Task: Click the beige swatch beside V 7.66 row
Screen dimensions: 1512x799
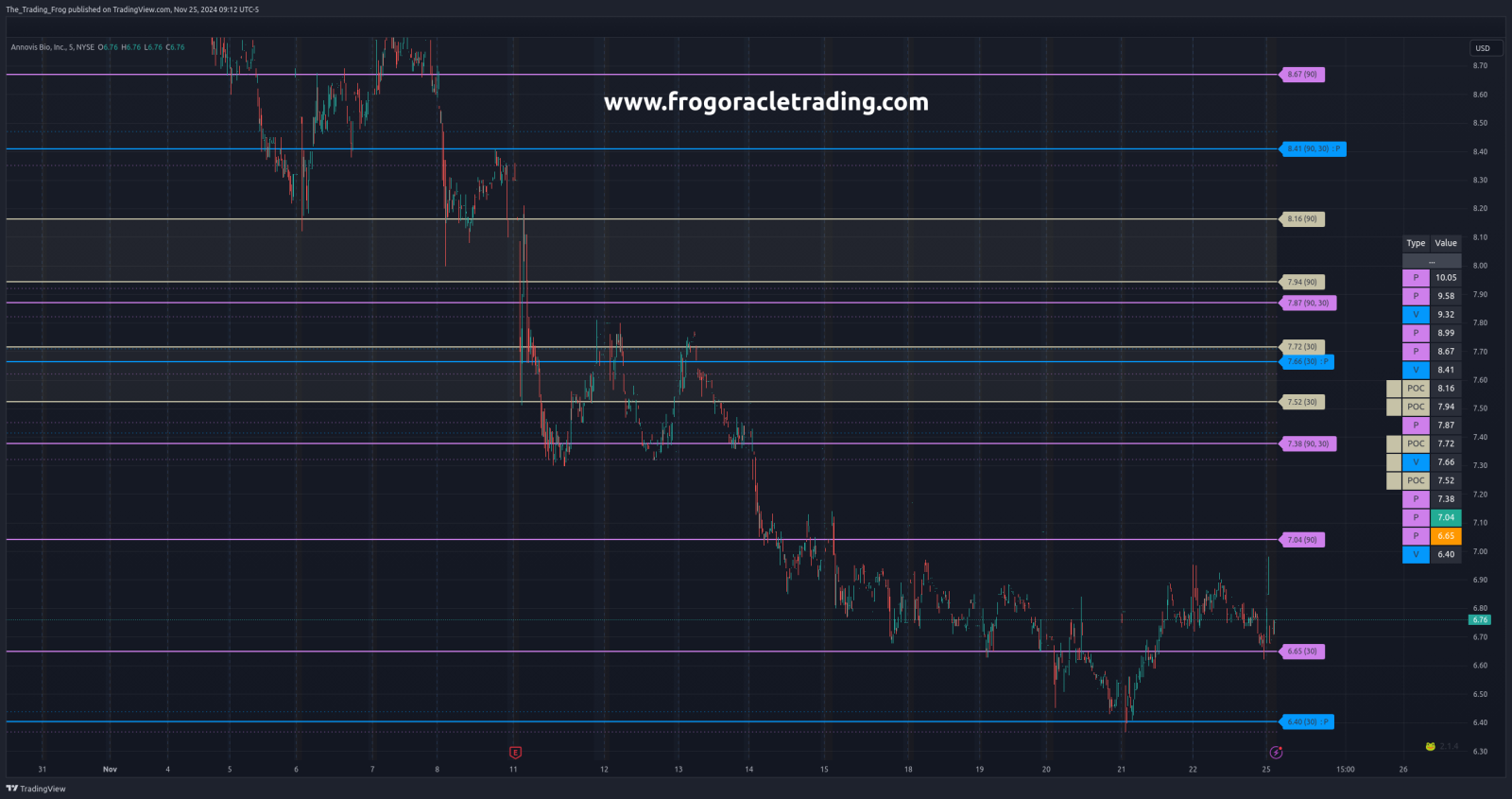Action: [1394, 462]
